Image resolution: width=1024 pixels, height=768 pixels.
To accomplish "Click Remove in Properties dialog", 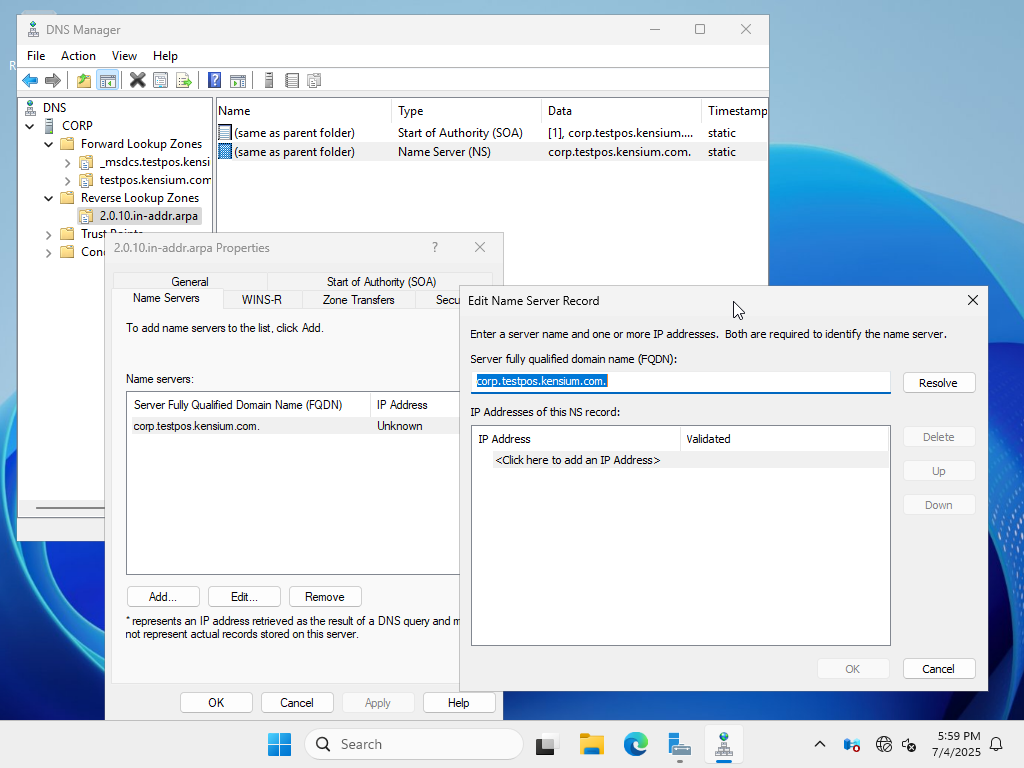I will pyautogui.click(x=325, y=596).
